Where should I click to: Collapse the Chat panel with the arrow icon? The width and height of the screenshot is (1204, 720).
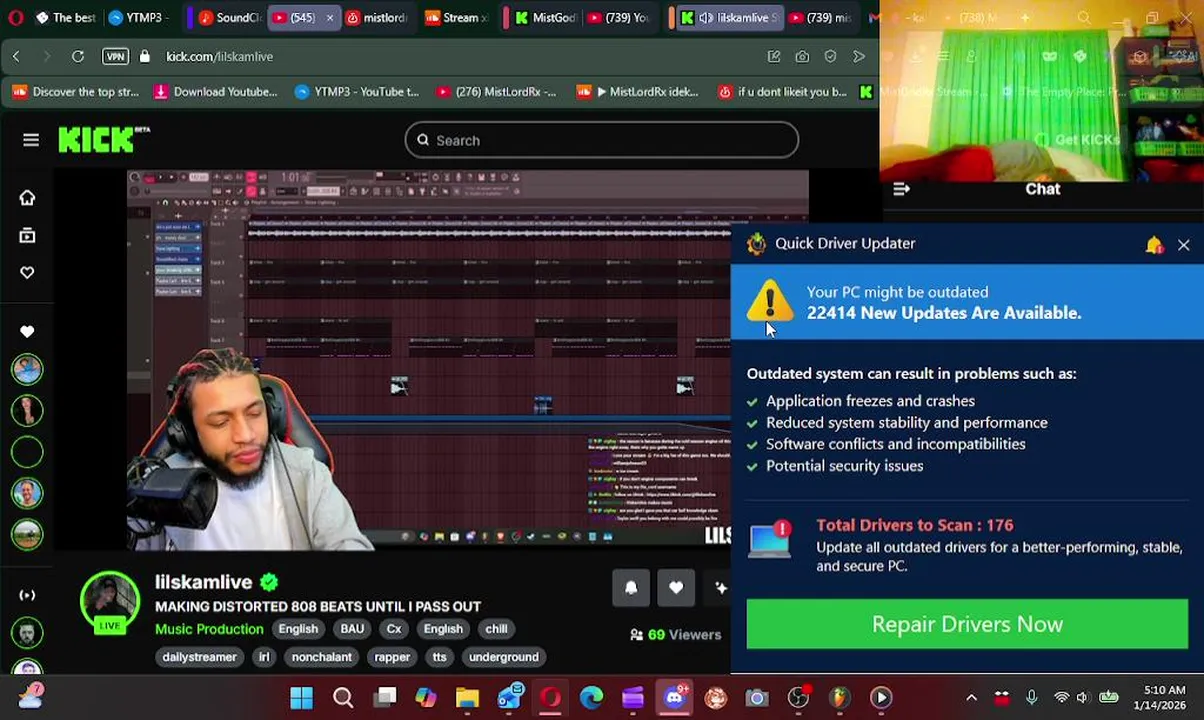901,188
